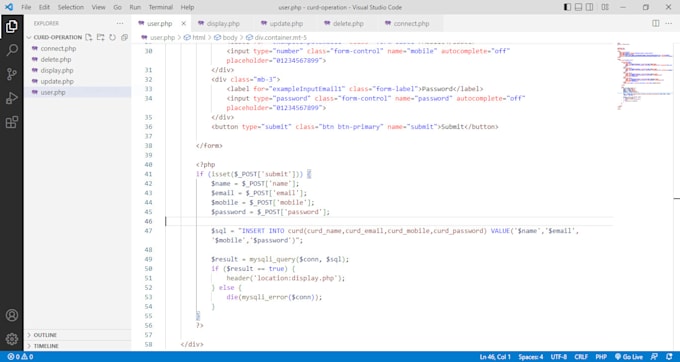This screenshot has height=362, width=680.
Task: Open explorer Views and More Actions menu
Action: (120, 23)
